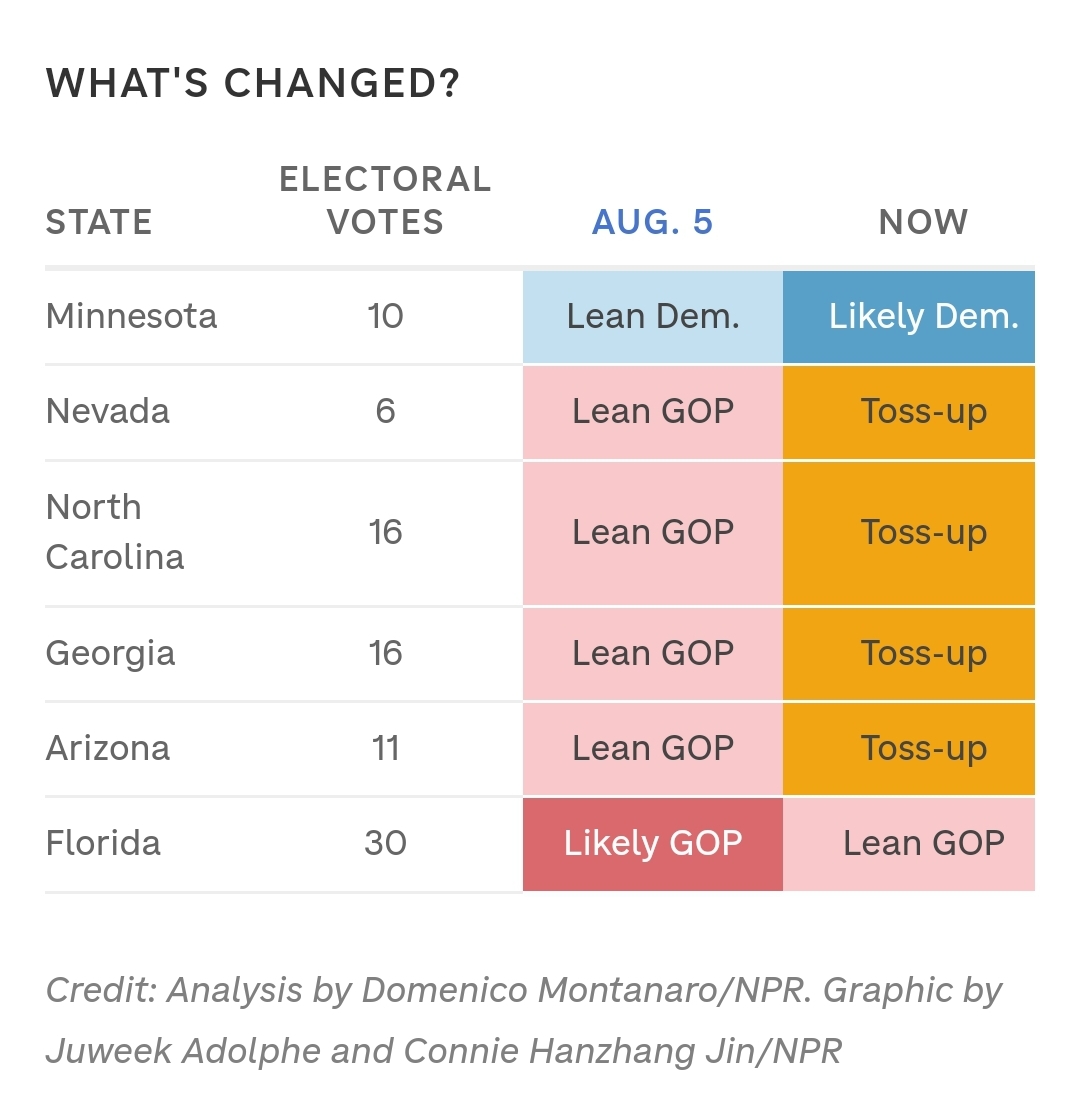
Task: Click the dark blue Likely Dem. cell
Action: [x=909, y=316]
